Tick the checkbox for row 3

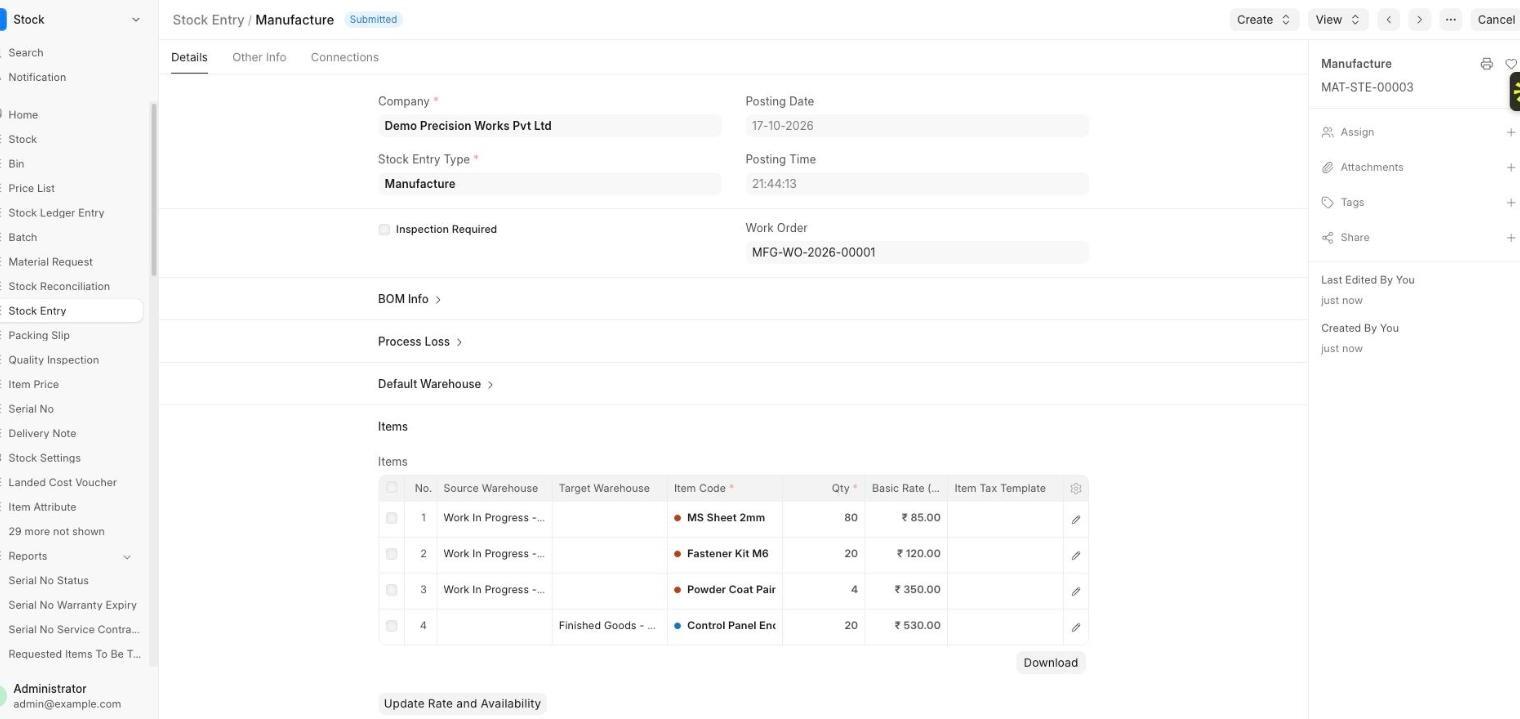[x=391, y=590]
